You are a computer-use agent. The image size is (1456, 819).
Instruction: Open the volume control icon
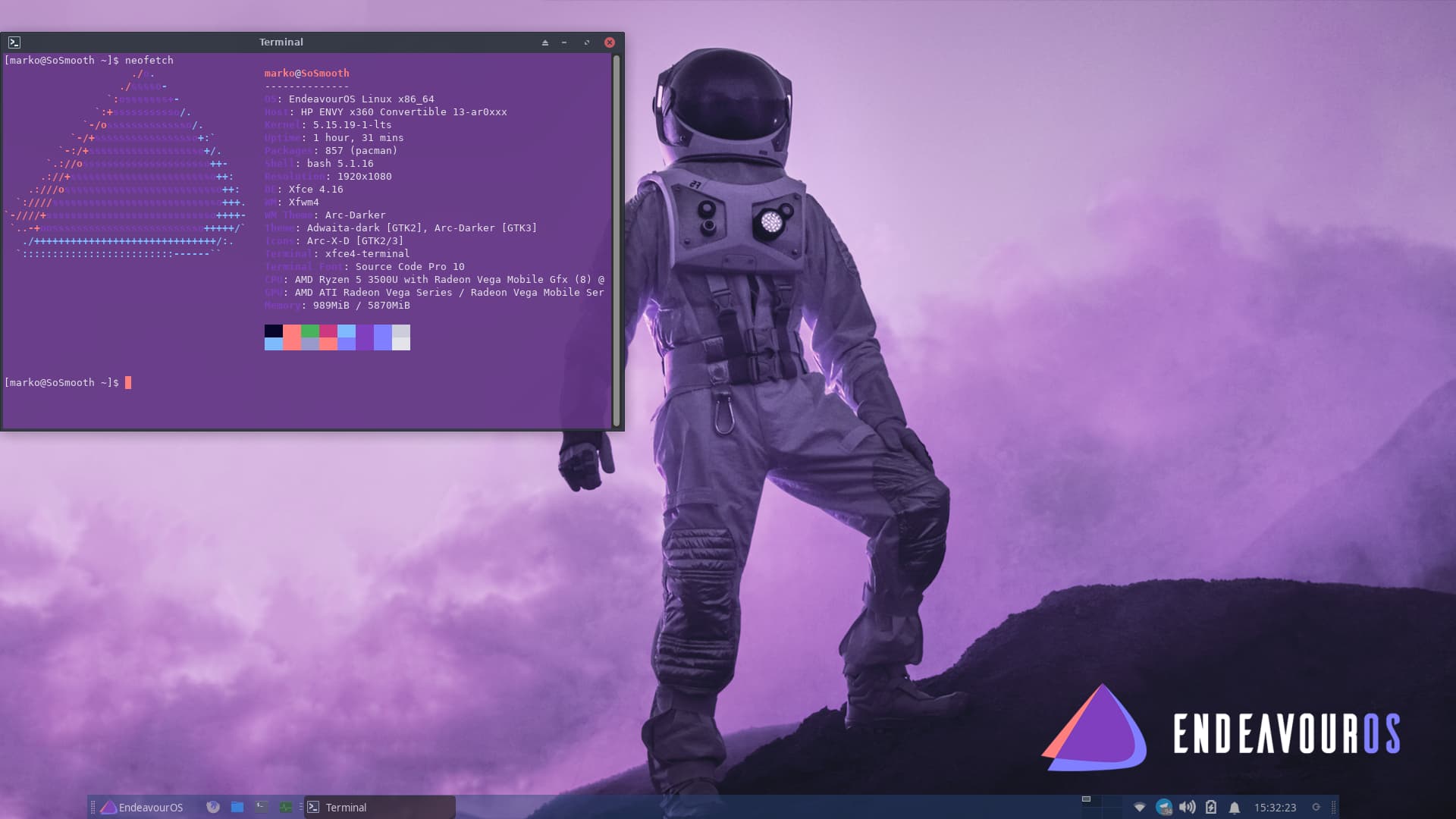click(1188, 808)
